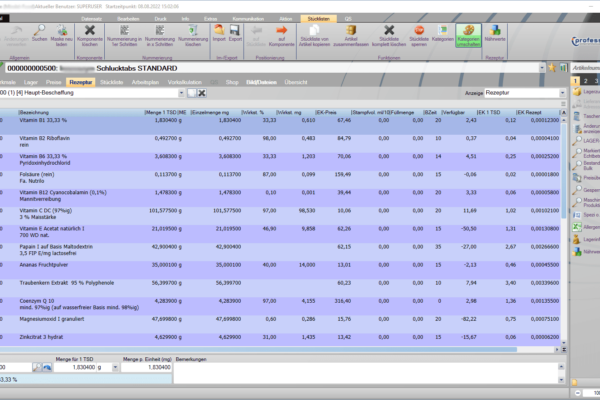The width and height of the screenshot is (600, 400).
Task: Toggle the Kategorien umschalten button
Action: pos(468,35)
